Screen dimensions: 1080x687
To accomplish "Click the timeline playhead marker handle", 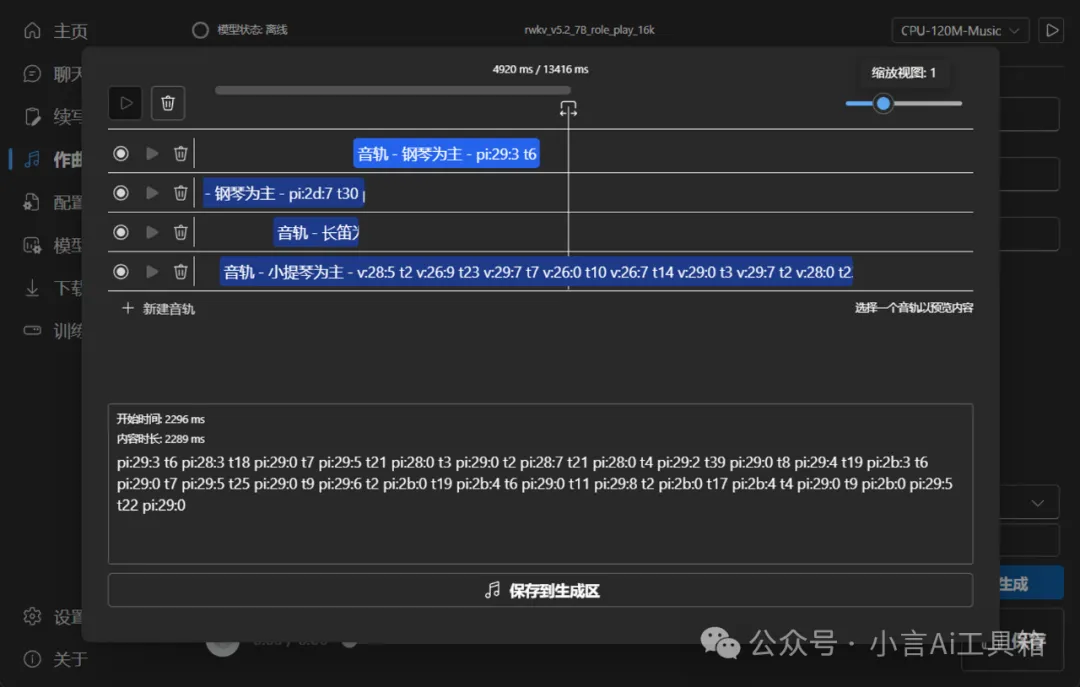I will point(568,109).
